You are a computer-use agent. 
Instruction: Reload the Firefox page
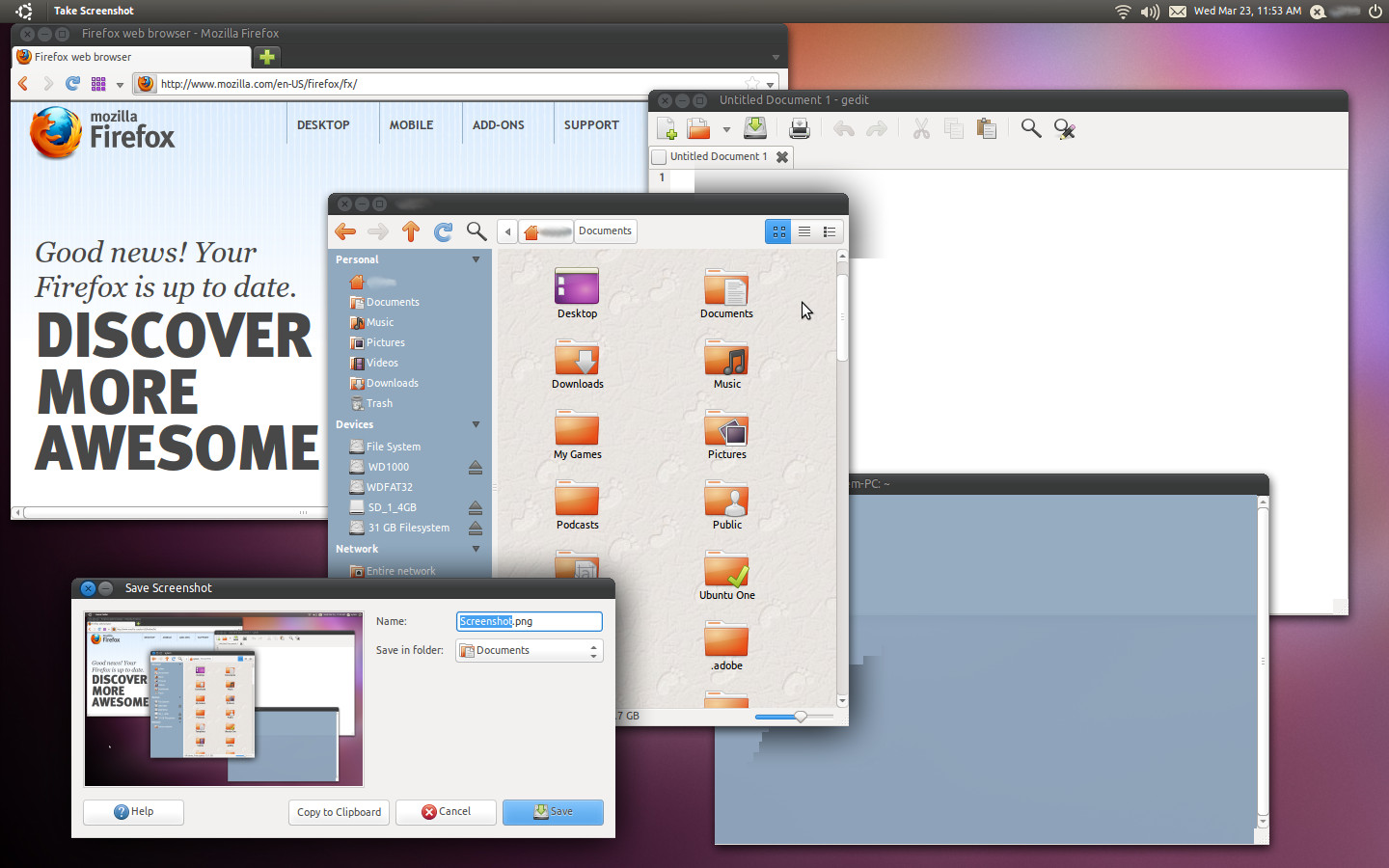click(x=71, y=84)
